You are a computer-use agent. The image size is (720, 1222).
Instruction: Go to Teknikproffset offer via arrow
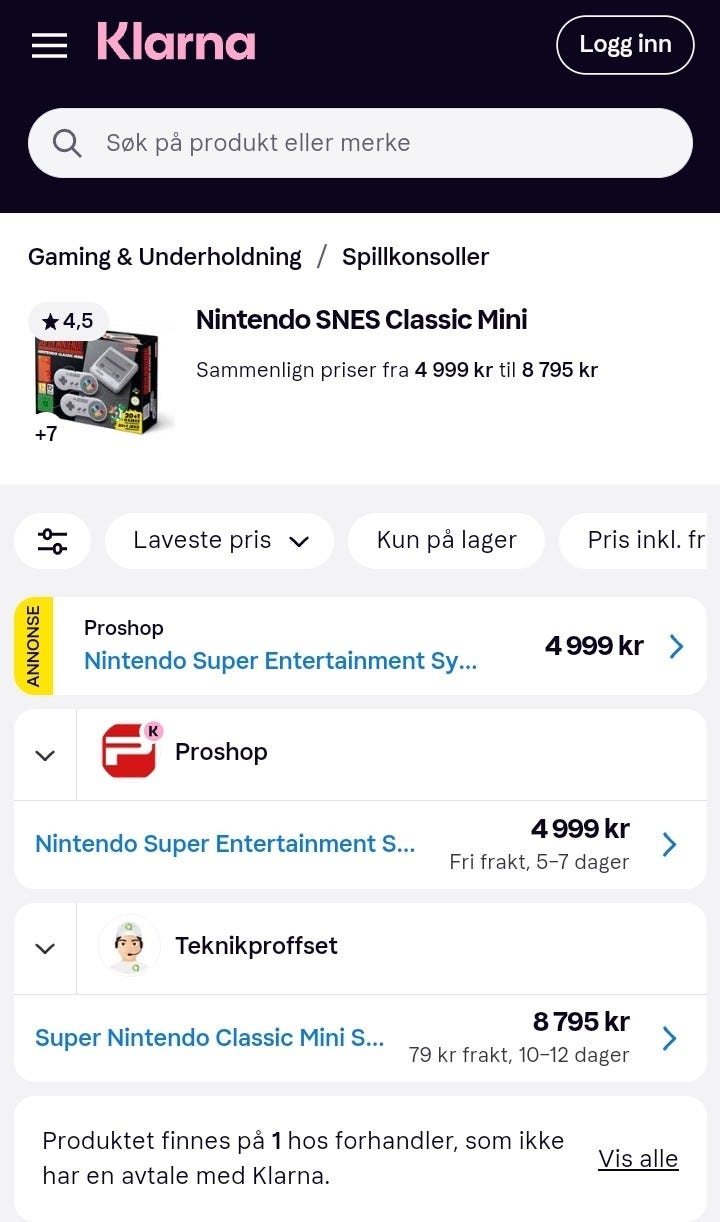669,1039
